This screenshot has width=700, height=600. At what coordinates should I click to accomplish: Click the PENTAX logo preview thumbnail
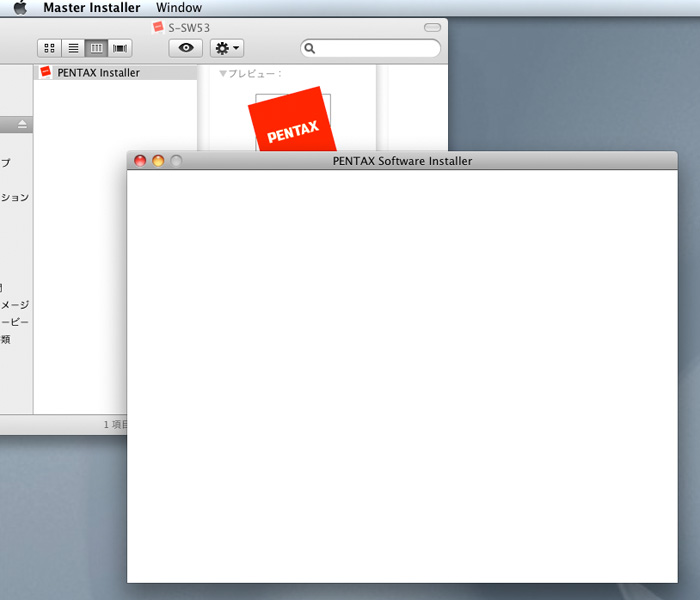pos(292,121)
